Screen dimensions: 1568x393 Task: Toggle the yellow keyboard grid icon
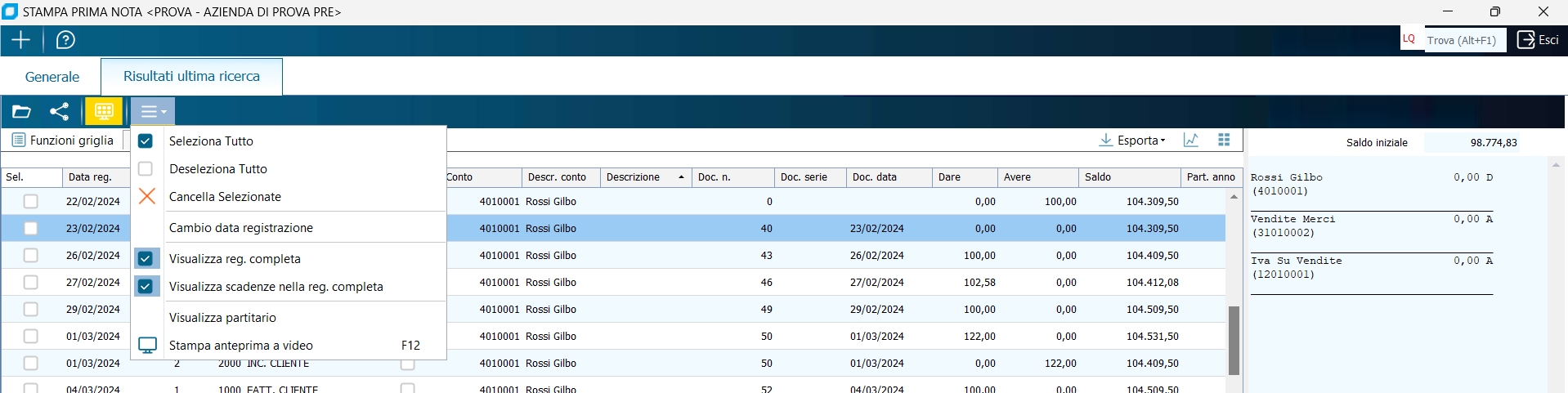point(104,111)
